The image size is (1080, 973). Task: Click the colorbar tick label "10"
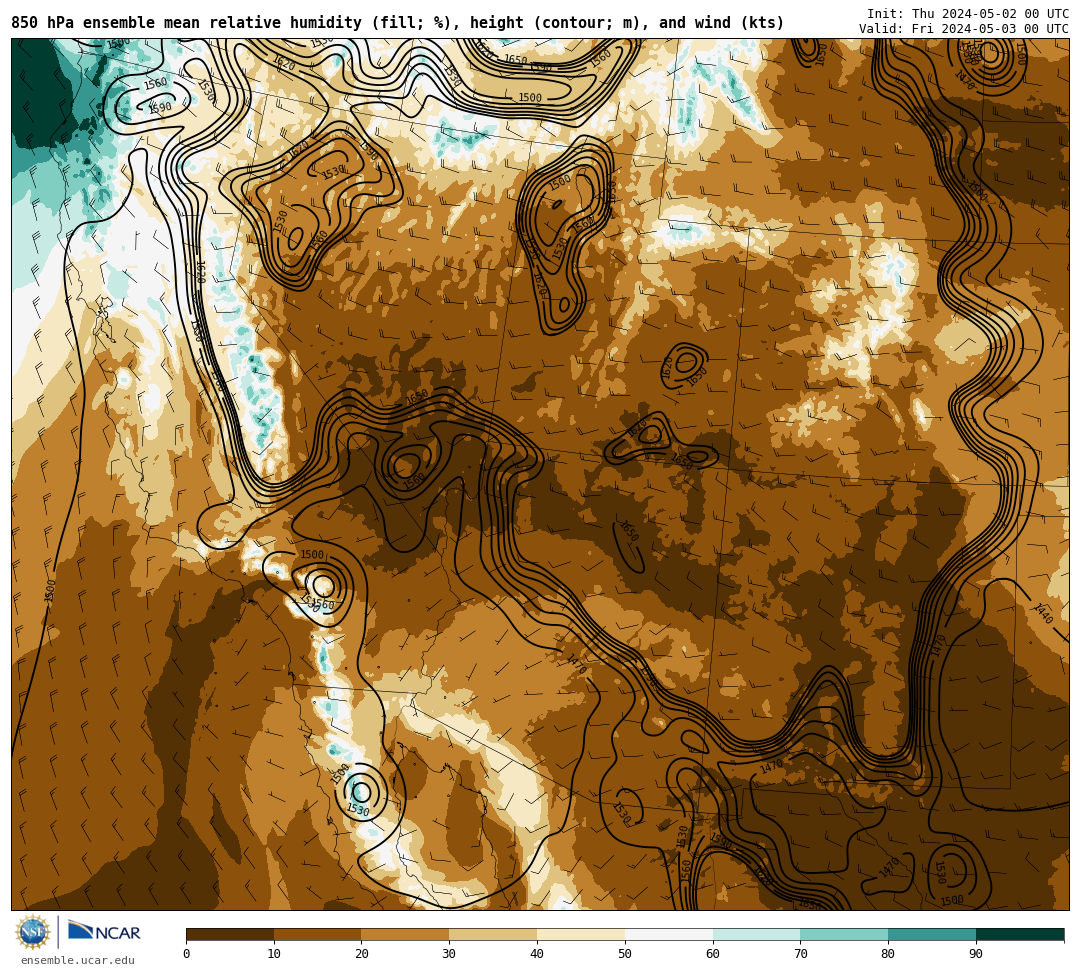[x=274, y=954]
